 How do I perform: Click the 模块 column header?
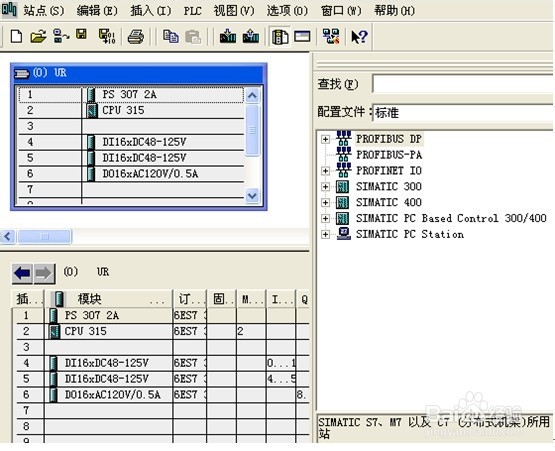coord(109,299)
